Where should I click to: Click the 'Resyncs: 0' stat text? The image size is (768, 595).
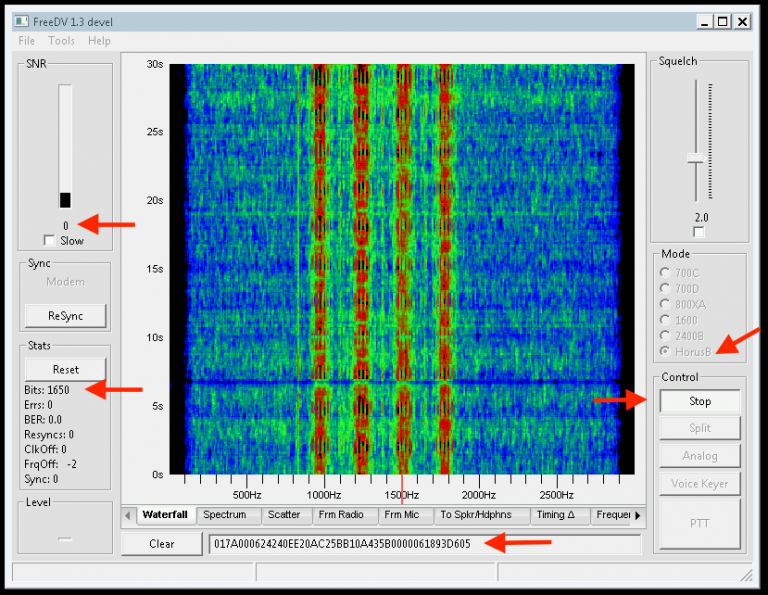(x=48, y=434)
